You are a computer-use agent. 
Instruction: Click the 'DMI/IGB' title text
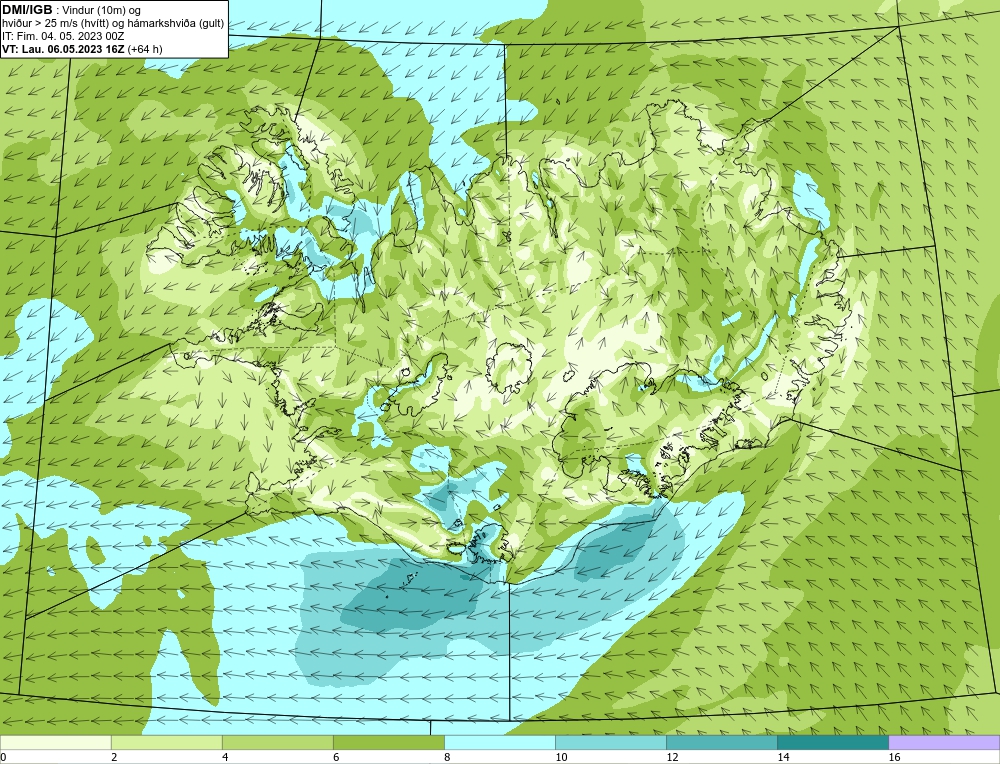coord(27,10)
